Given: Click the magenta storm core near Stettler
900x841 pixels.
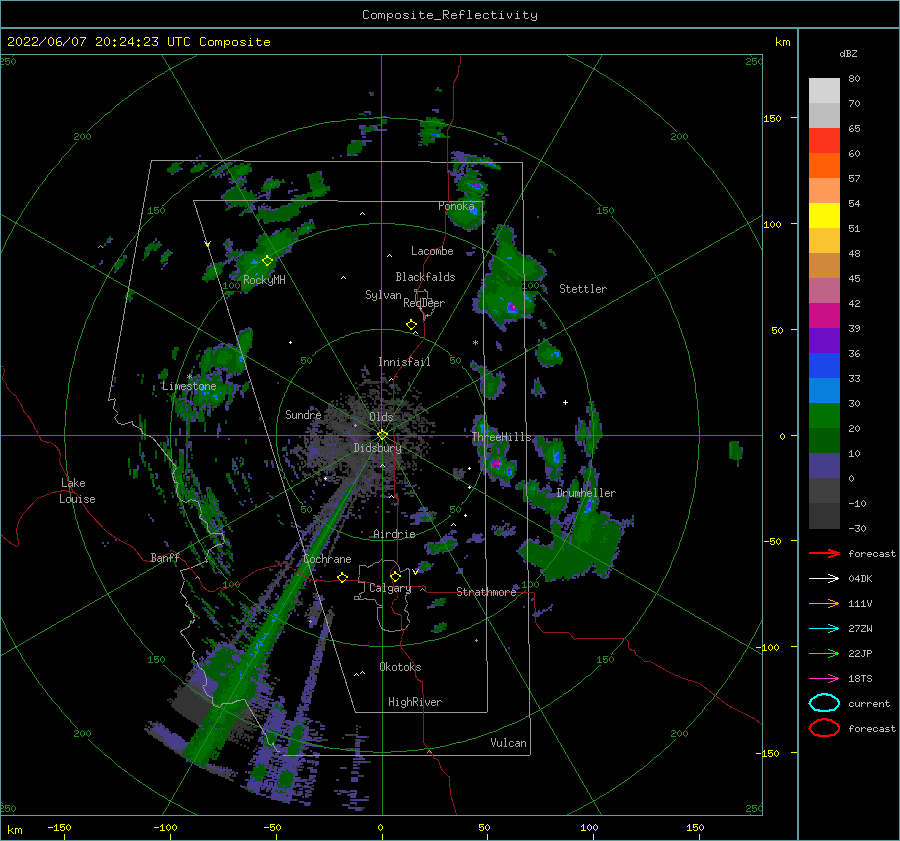Looking at the screenshot, I should point(511,307).
